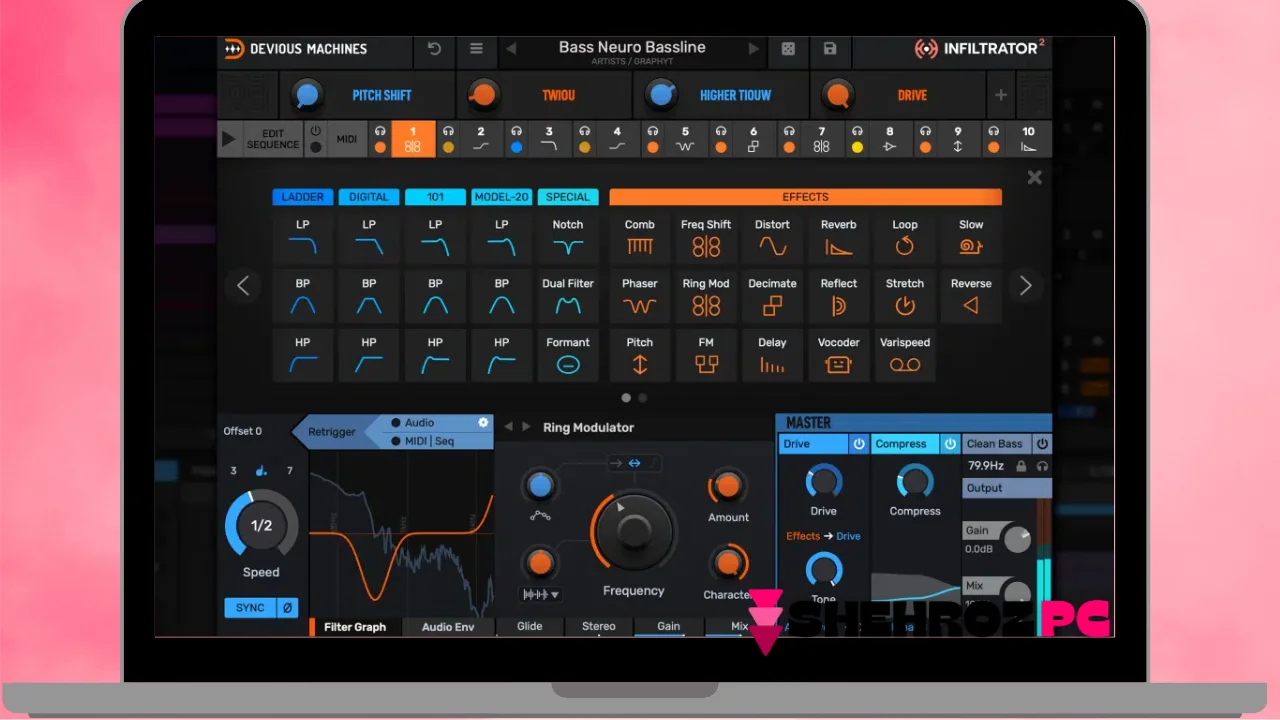Switch to the Stereo tab

tap(599, 626)
